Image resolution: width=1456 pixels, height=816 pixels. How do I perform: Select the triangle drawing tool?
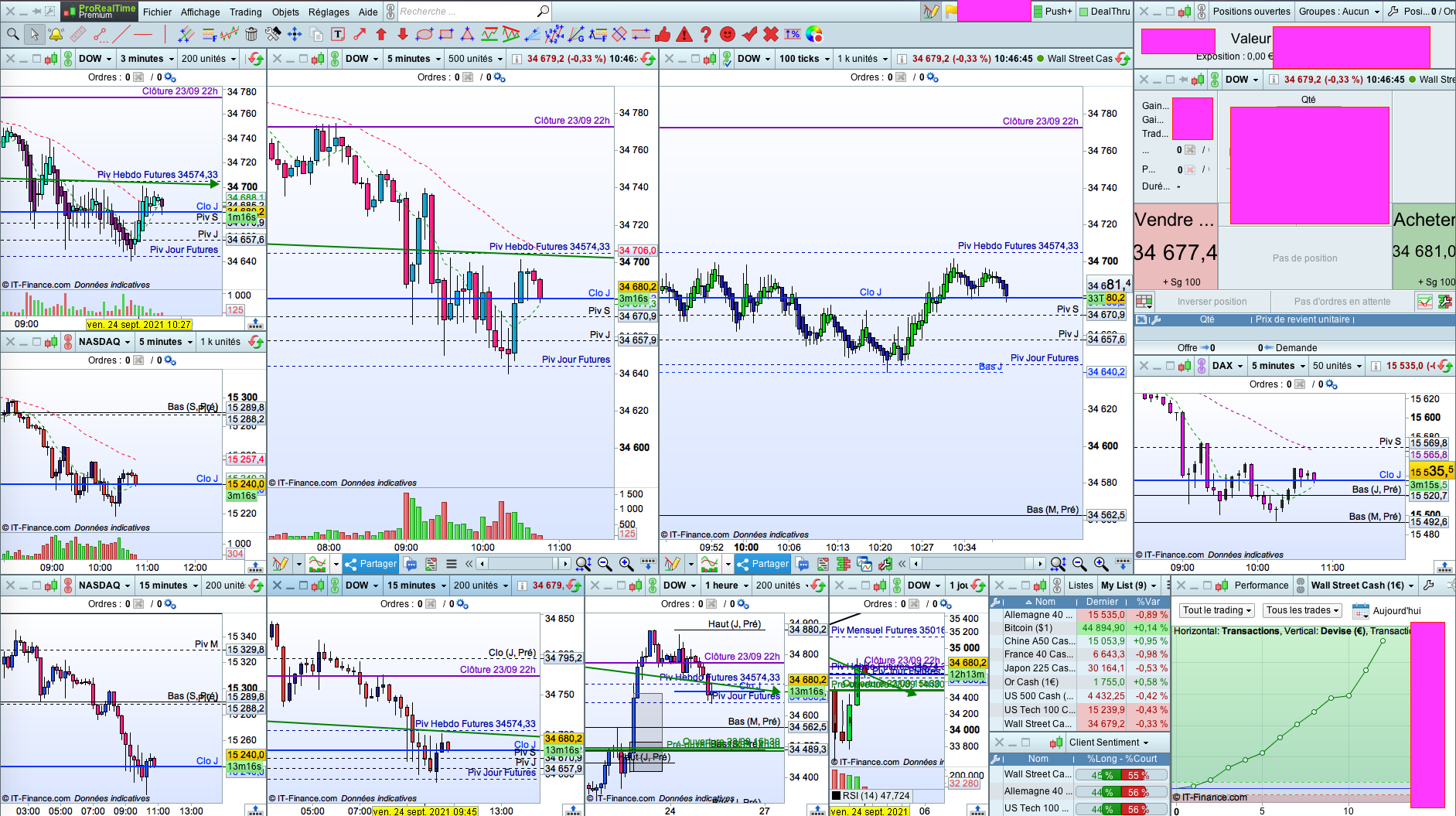click(x=468, y=34)
